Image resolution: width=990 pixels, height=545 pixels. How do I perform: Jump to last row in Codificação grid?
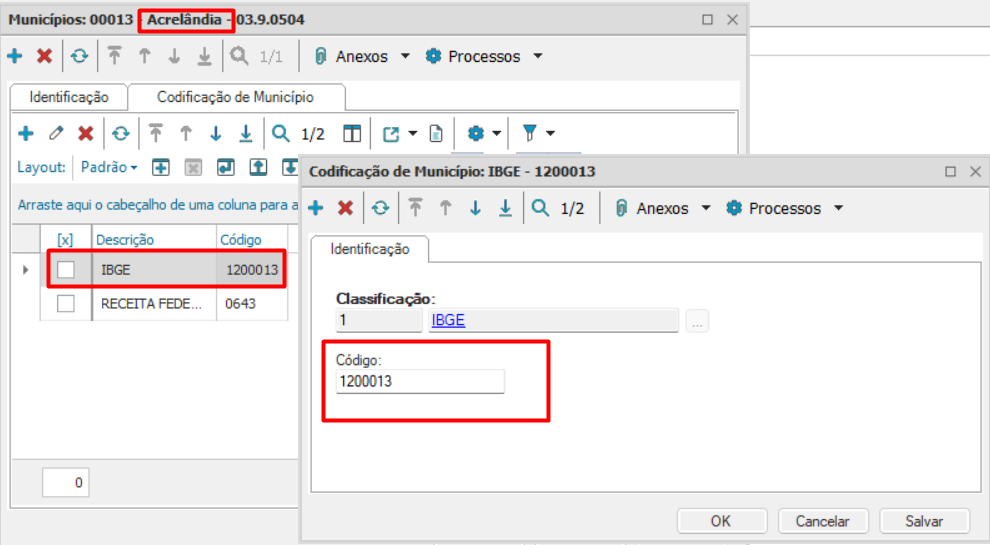pos(246,133)
